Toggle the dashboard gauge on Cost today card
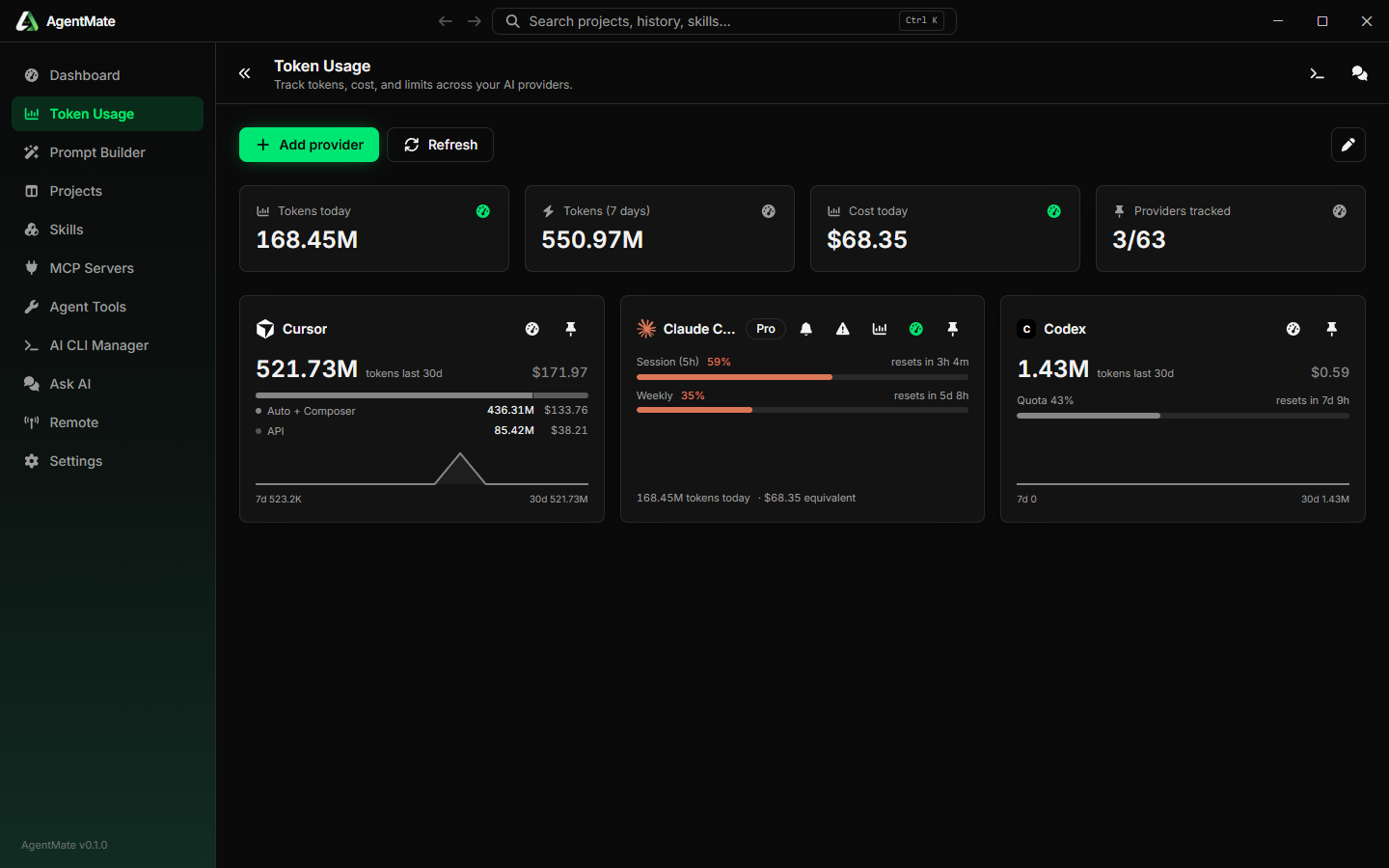This screenshot has height=868, width=1389. (1054, 211)
